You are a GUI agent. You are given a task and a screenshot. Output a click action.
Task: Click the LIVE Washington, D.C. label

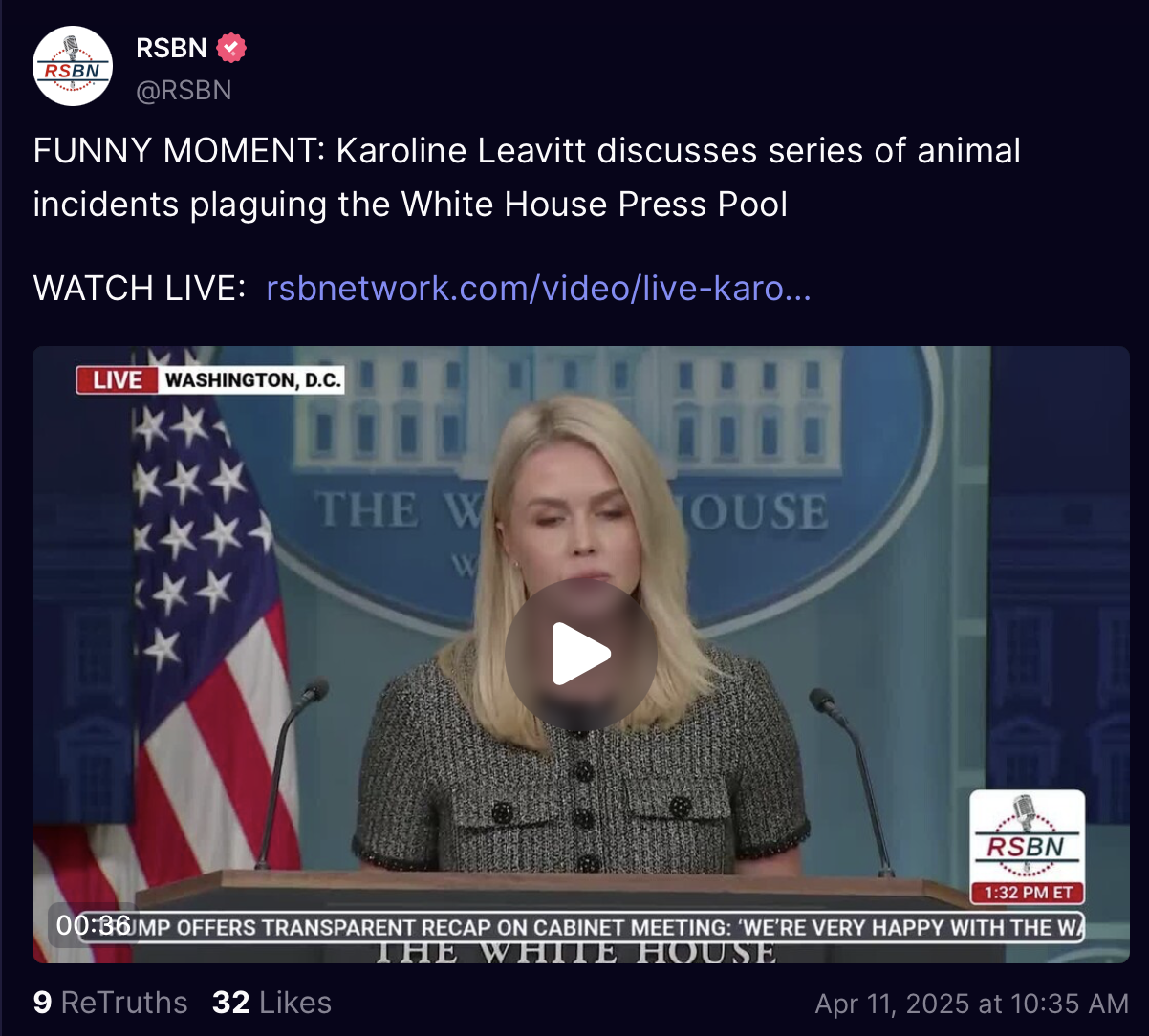tap(210, 380)
